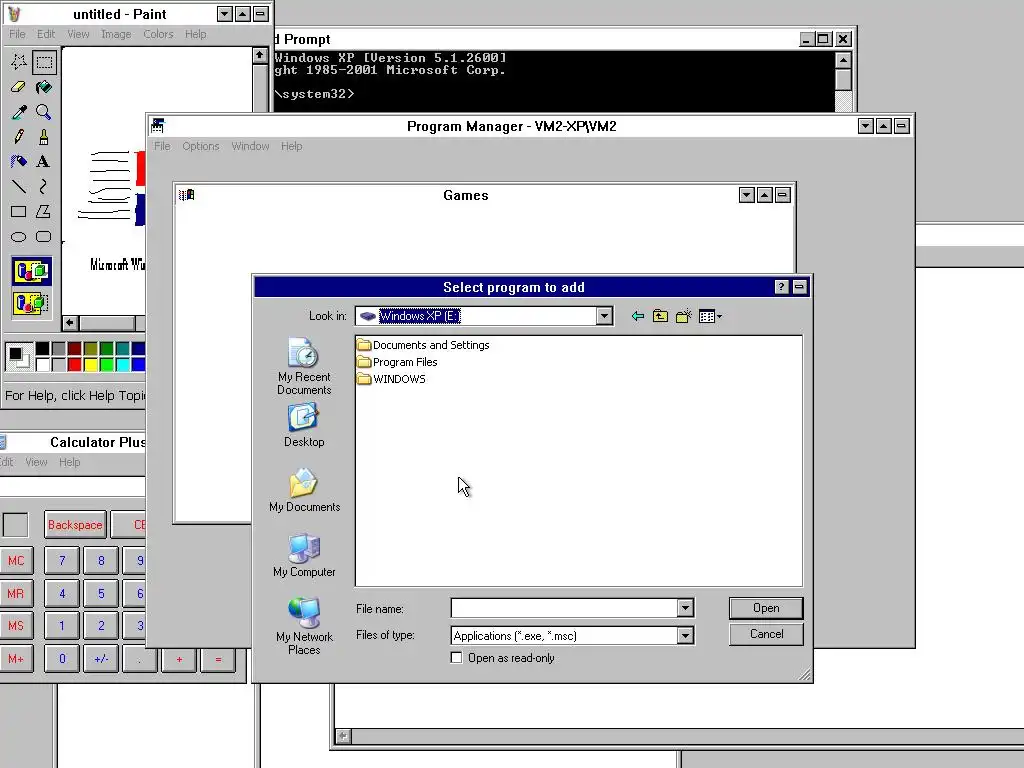Screen dimensions: 1024x768
Task: Open the Help menu in Program Manager
Action: click(x=291, y=146)
